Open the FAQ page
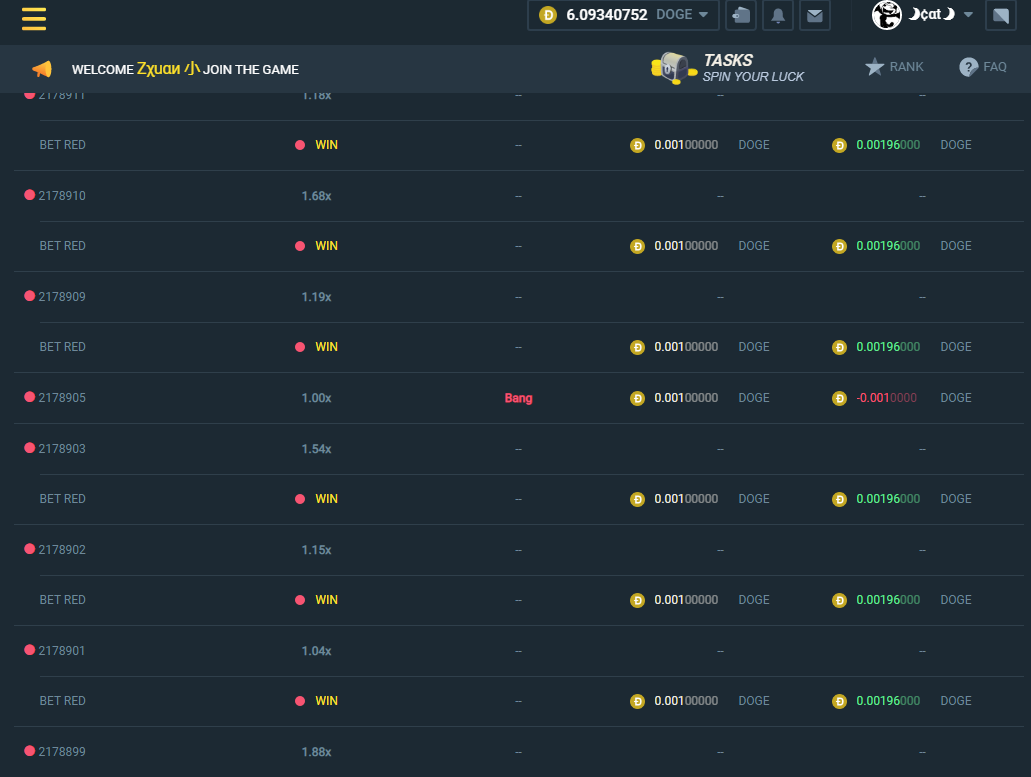The height and width of the screenshot is (777, 1031). (x=983, y=67)
